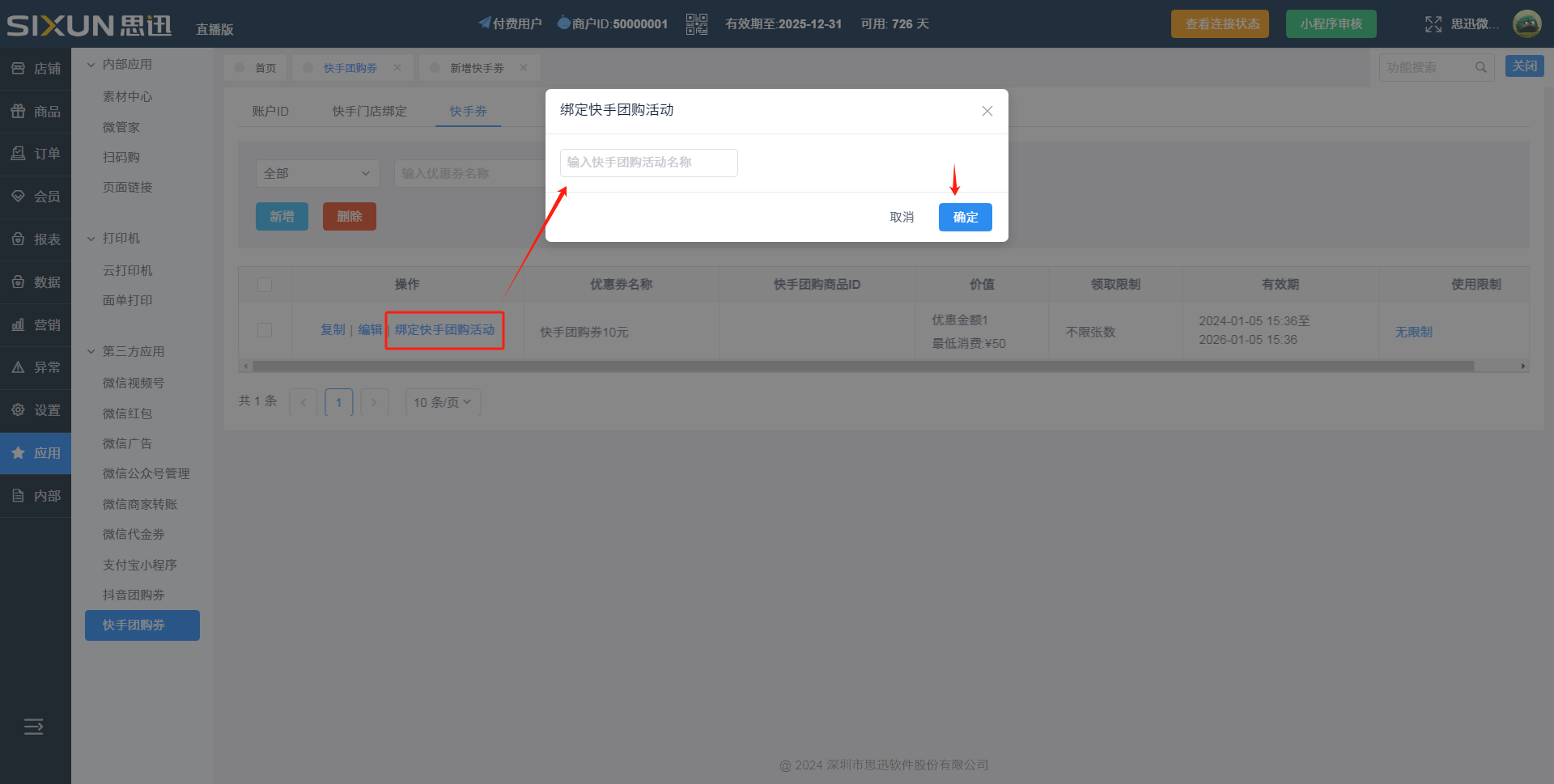Click the 复制 link in the row

(333, 329)
